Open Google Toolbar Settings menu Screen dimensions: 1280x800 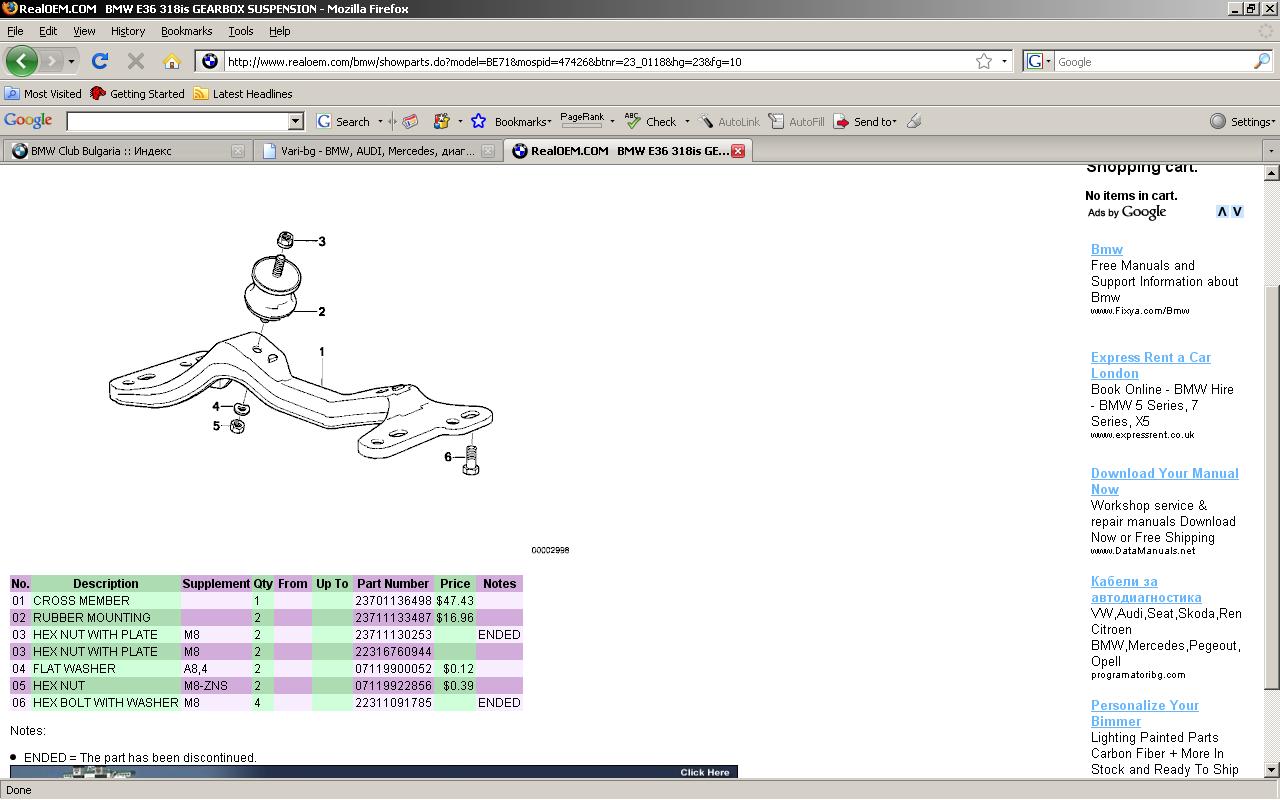tap(1242, 121)
